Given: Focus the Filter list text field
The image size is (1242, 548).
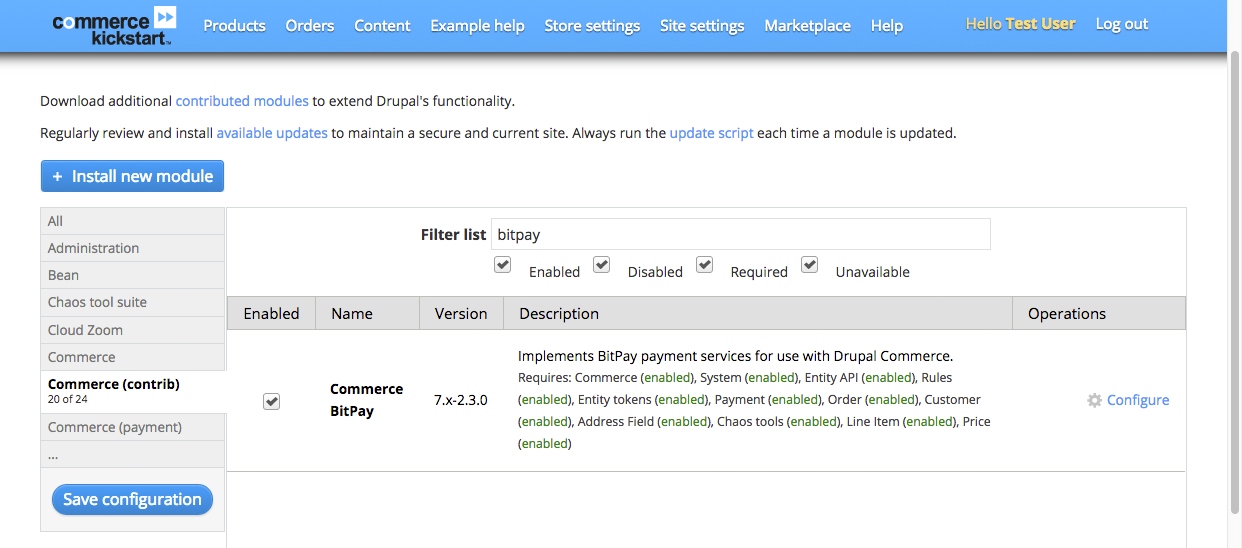Looking at the screenshot, I should [740, 234].
